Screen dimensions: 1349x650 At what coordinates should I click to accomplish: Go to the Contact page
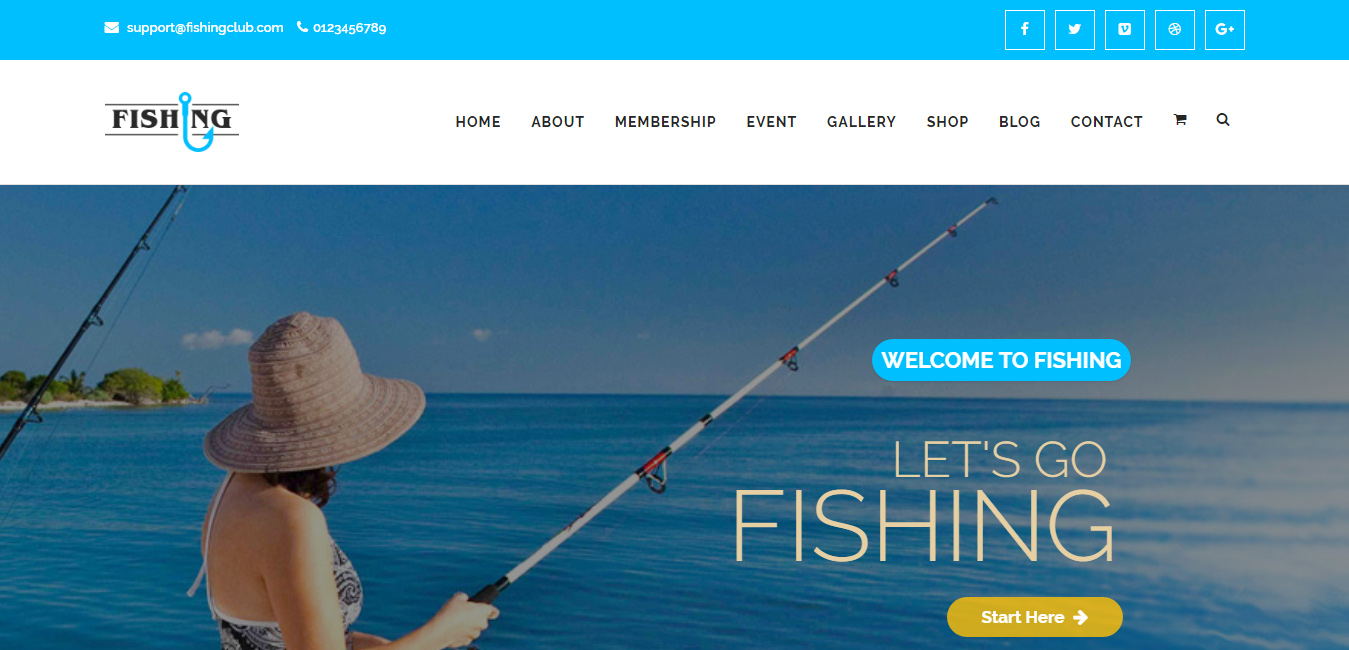(x=1107, y=122)
